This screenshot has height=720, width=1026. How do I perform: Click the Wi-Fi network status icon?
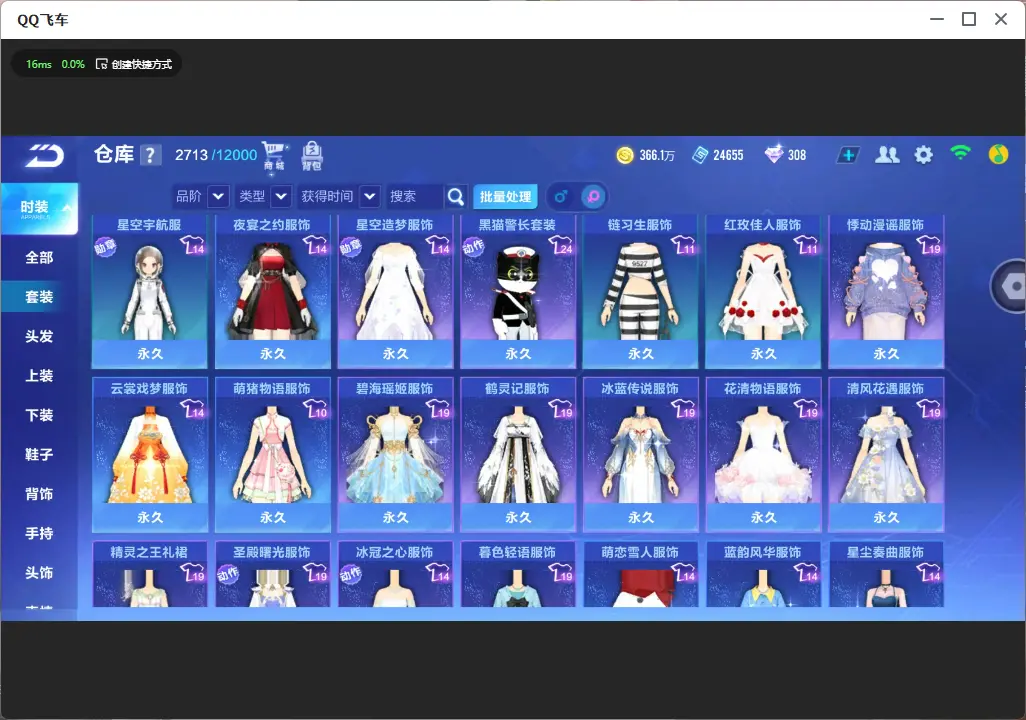(960, 153)
